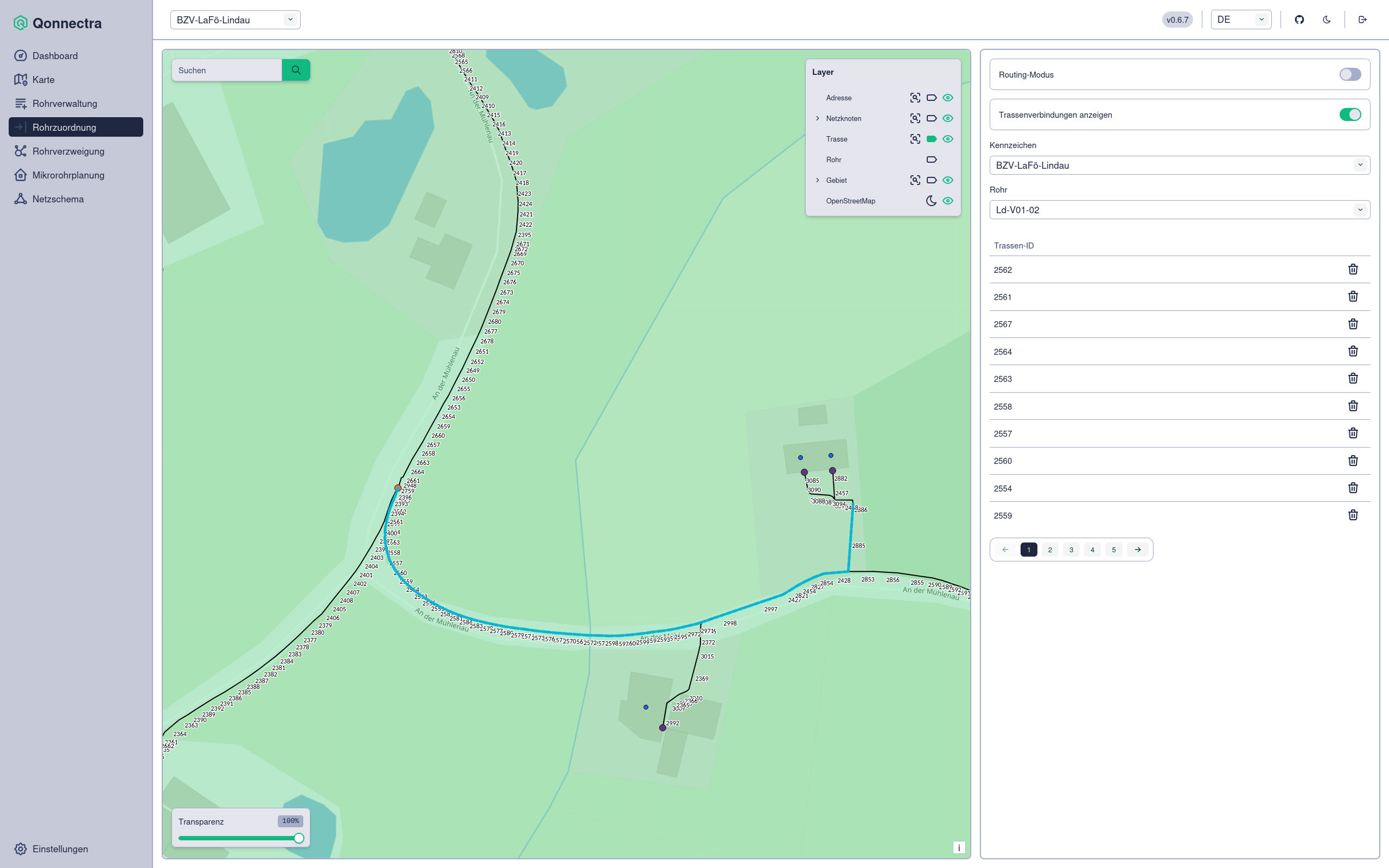Zoom to Adresse layer extent icon

click(x=915, y=98)
